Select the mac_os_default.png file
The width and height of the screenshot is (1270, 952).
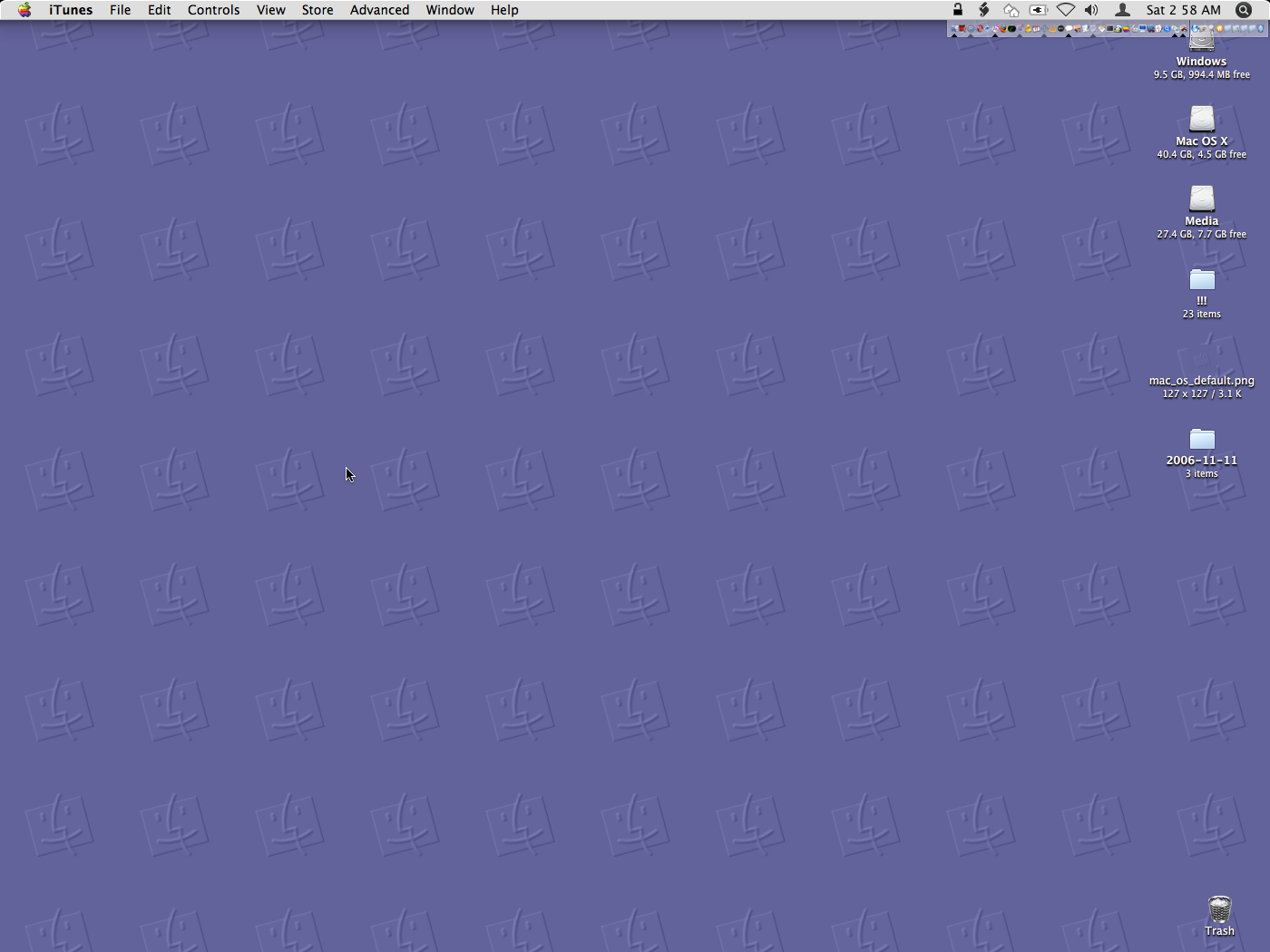[1202, 369]
